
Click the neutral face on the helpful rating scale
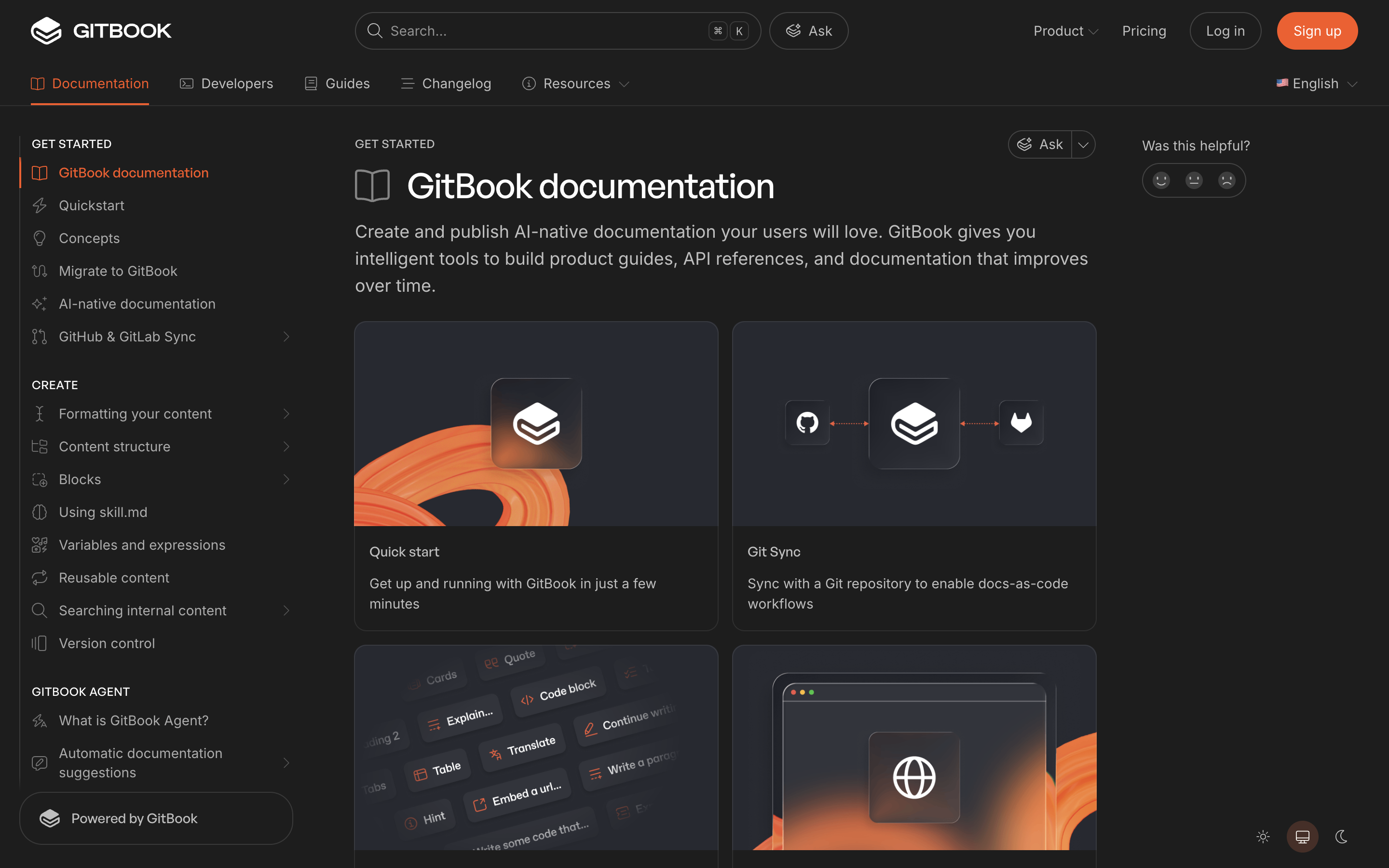coord(1194,180)
